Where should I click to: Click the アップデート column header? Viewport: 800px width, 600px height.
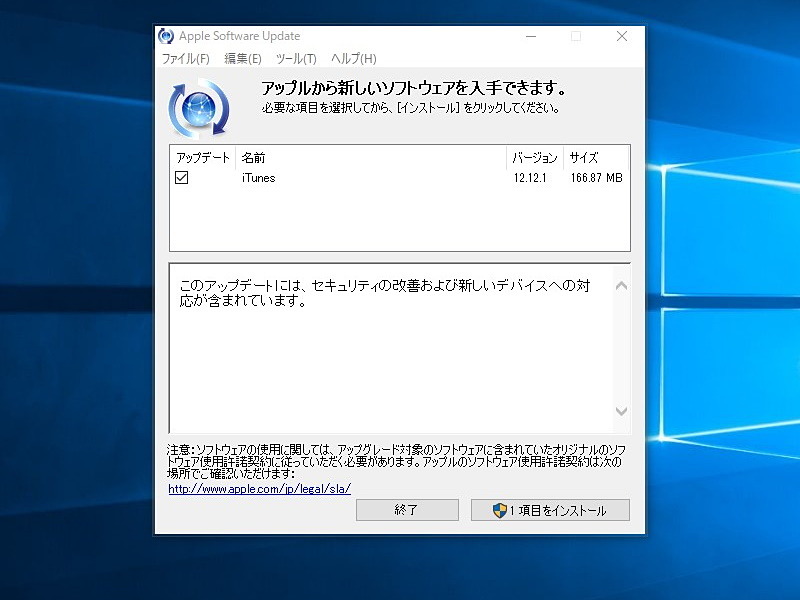pyautogui.click(x=203, y=158)
